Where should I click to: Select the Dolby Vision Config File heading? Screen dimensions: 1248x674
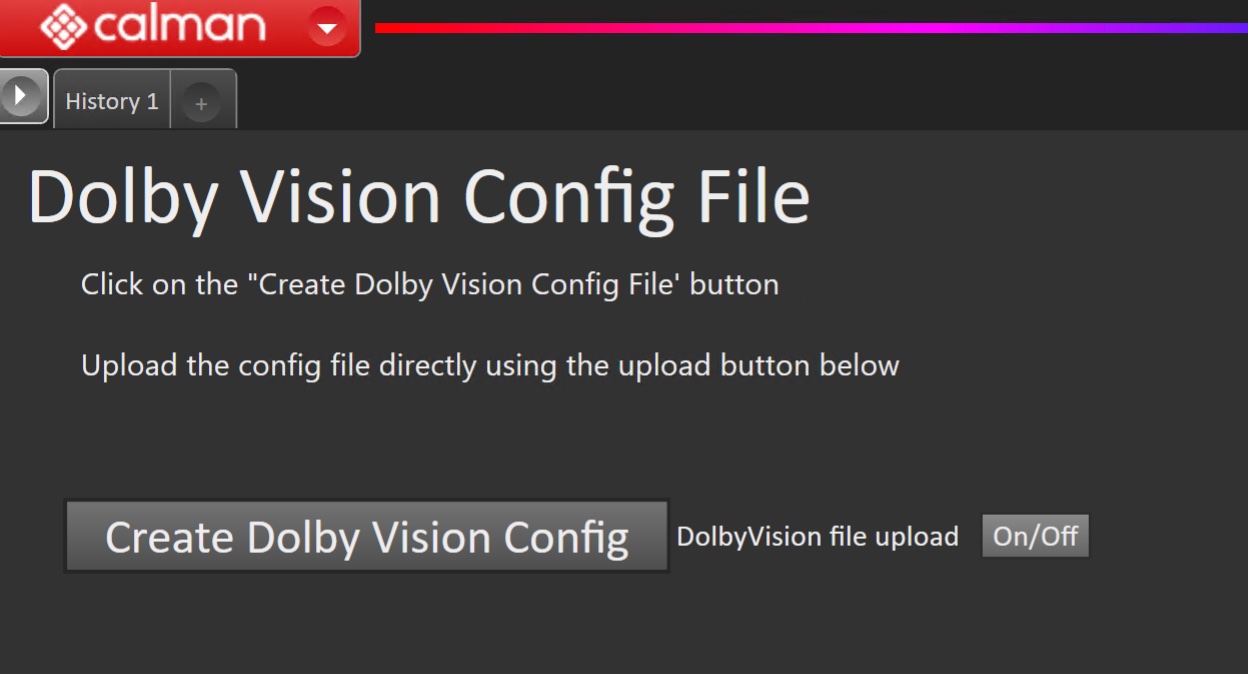418,198
